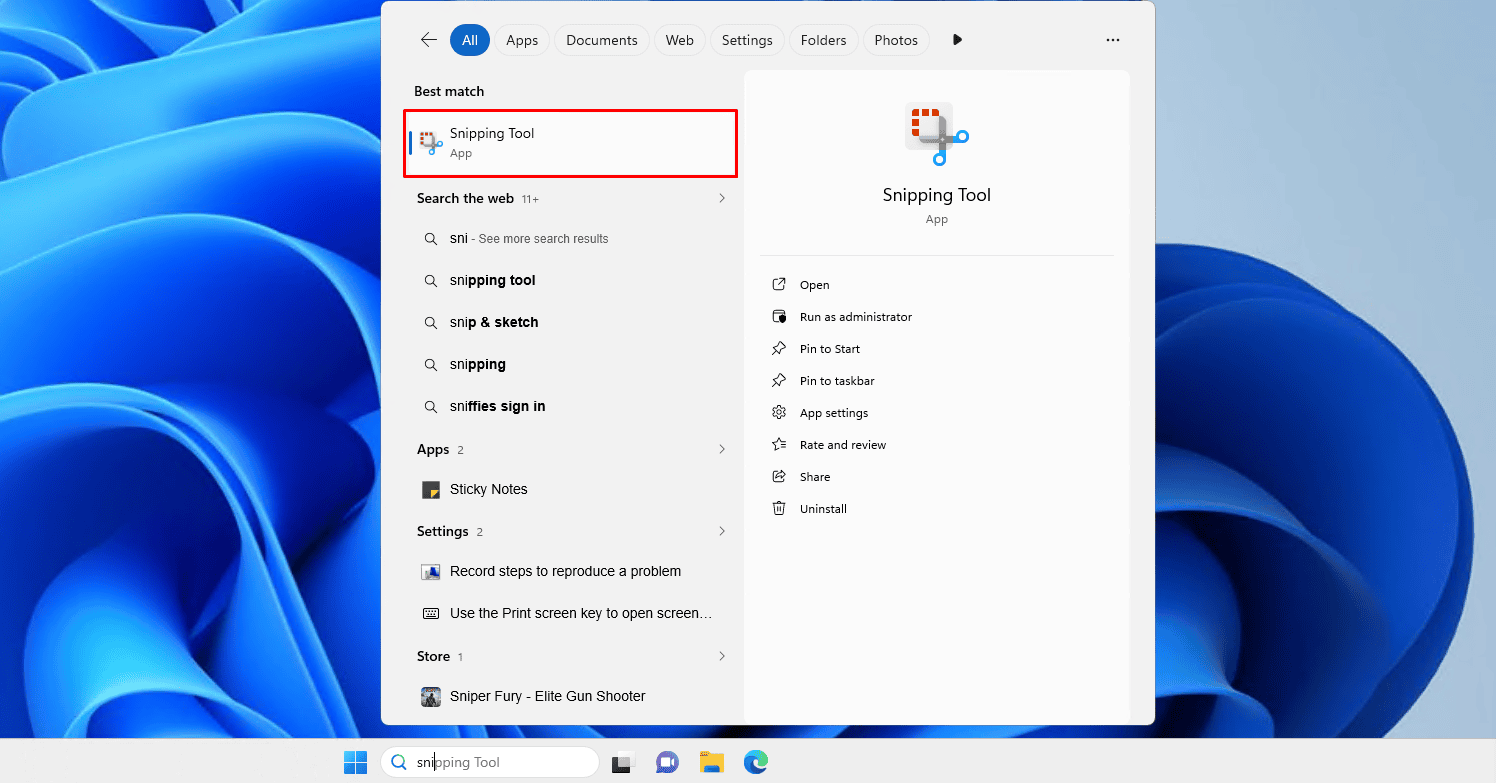Switch to the Web filter tab

pyautogui.click(x=680, y=40)
